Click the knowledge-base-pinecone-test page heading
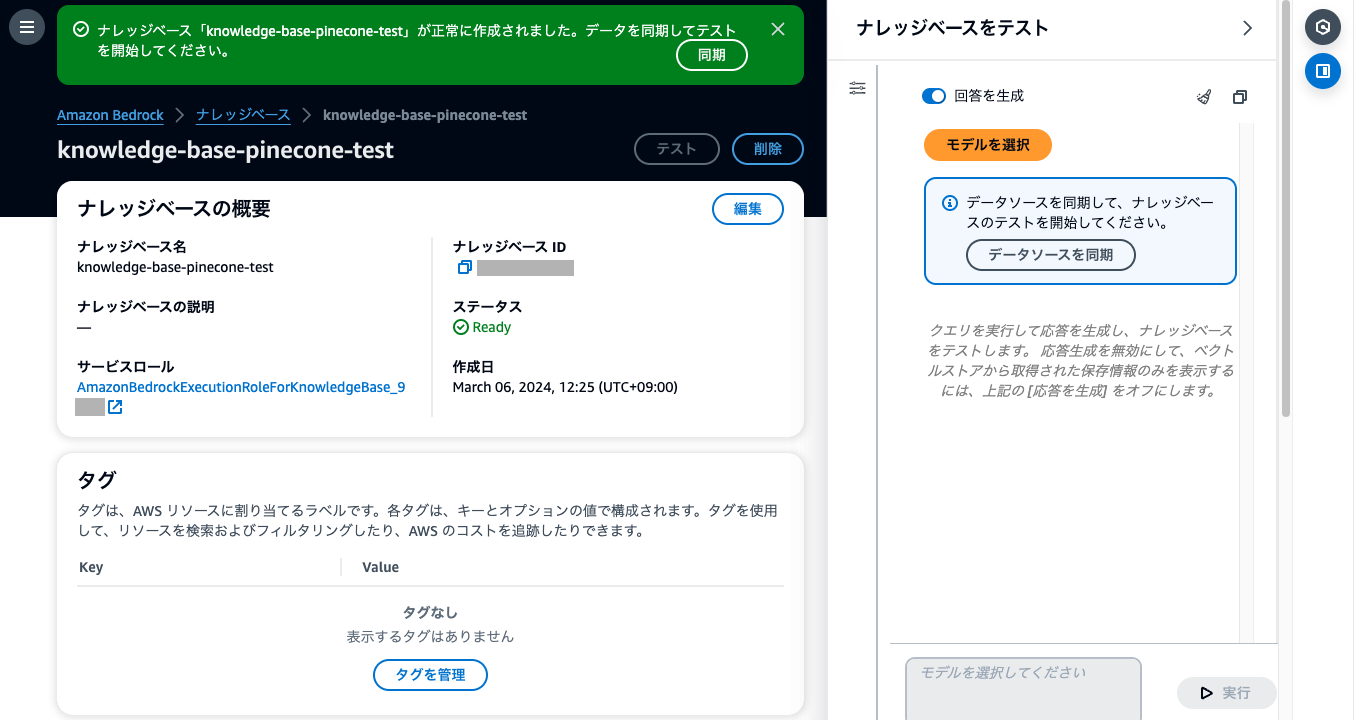This screenshot has width=1354, height=720. point(226,150)
